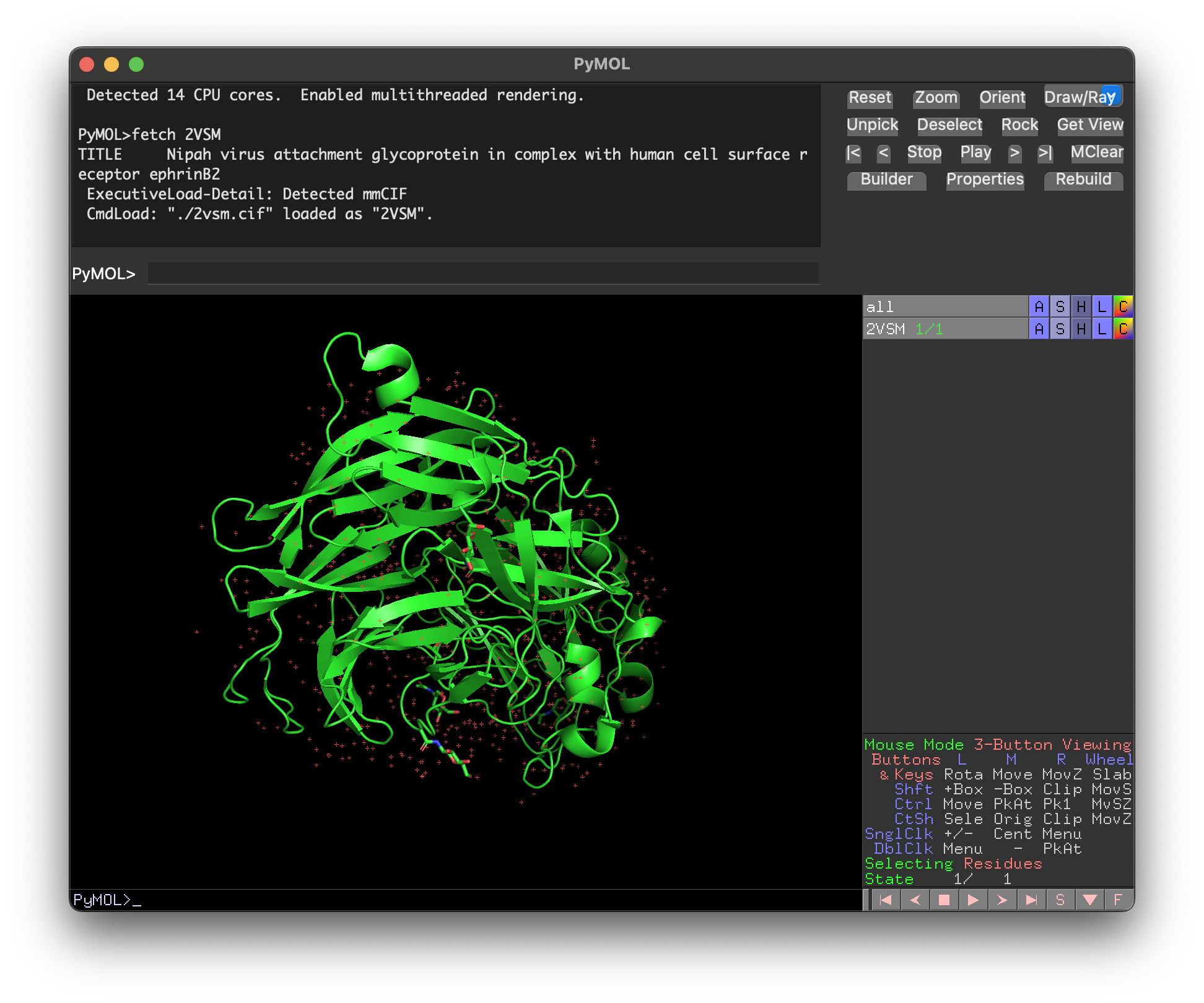
Task: Step back one frame using bottom arrow
Action: (x=915, y=900)
